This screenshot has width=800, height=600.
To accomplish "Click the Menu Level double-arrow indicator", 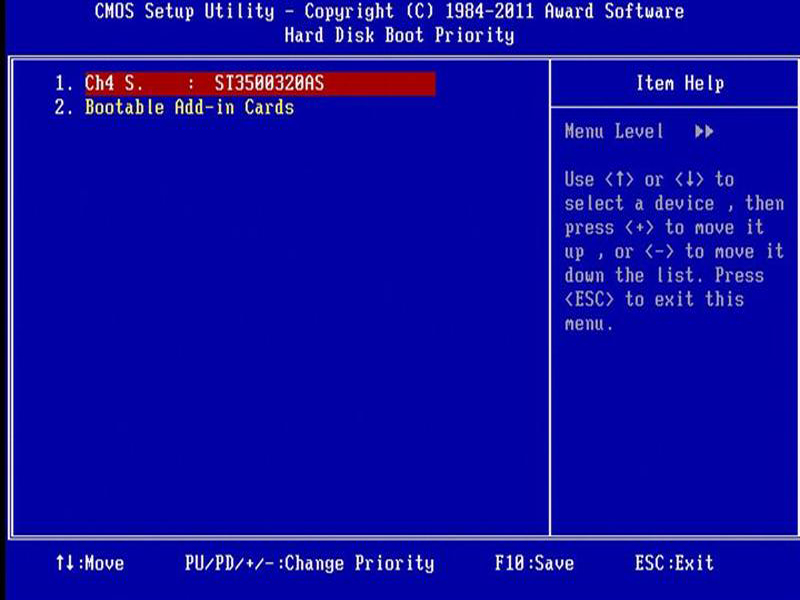I will [x=703, y=131].
